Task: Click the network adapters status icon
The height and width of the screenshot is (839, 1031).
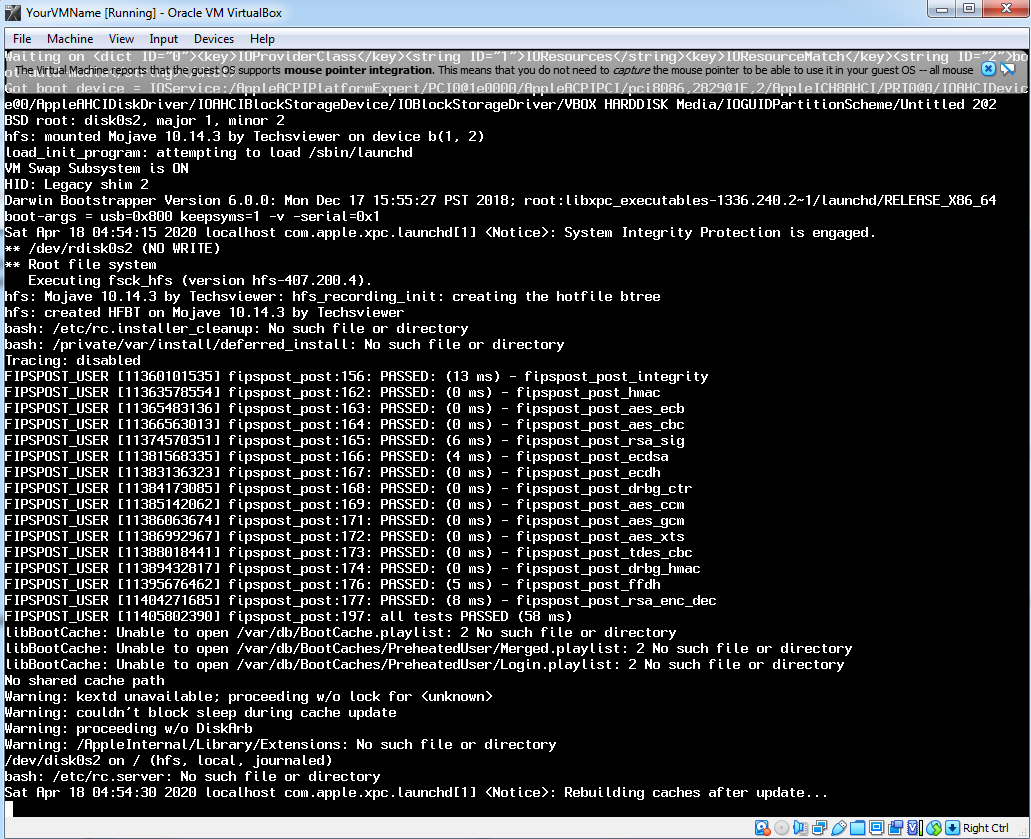Action: [x=819, y=828]
